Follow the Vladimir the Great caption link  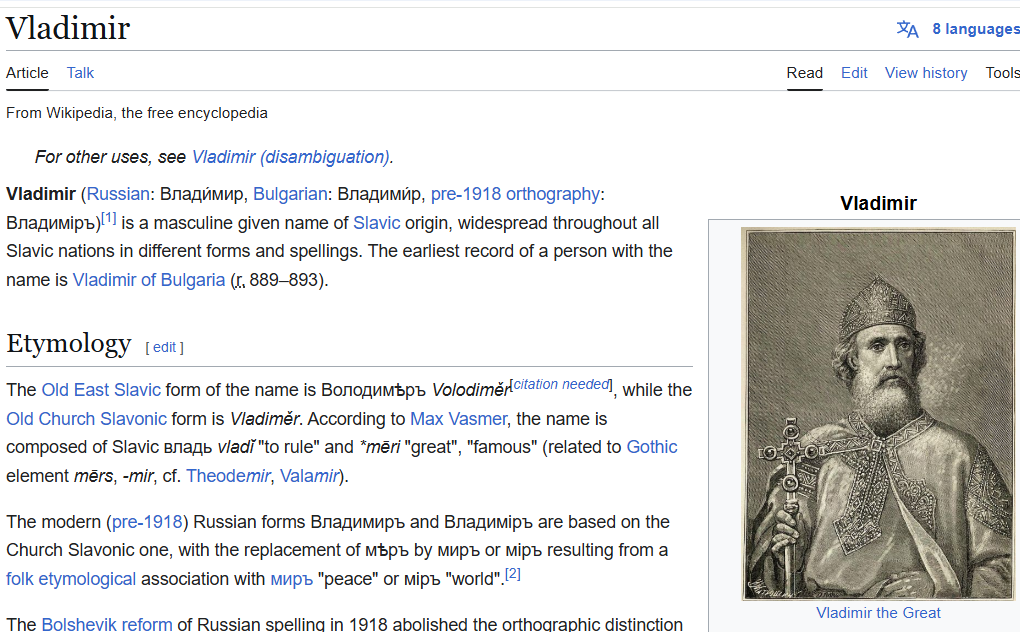click(x=878, y=613)
